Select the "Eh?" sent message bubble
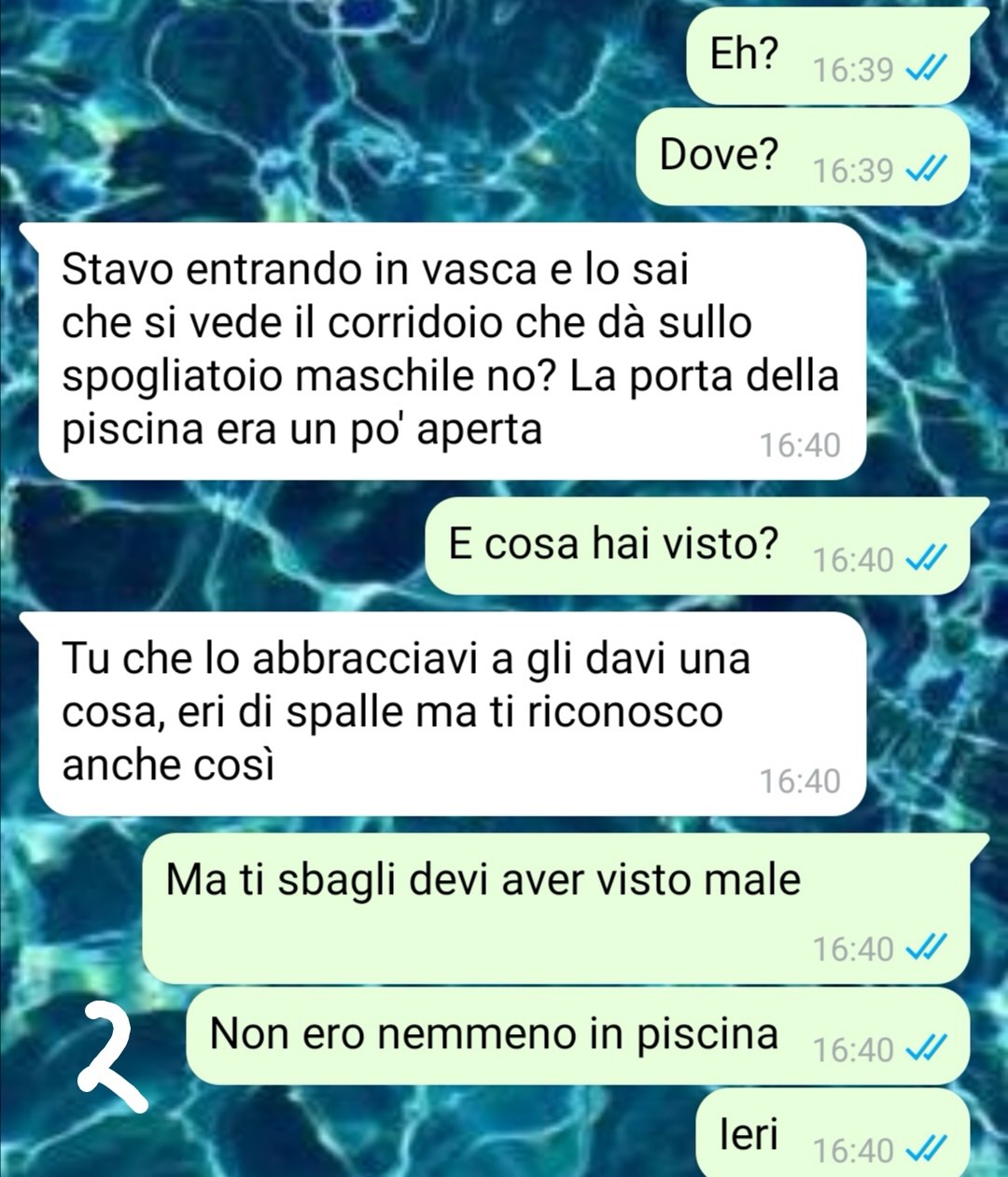1008x1177 pixels. click(x=837, y=55)
